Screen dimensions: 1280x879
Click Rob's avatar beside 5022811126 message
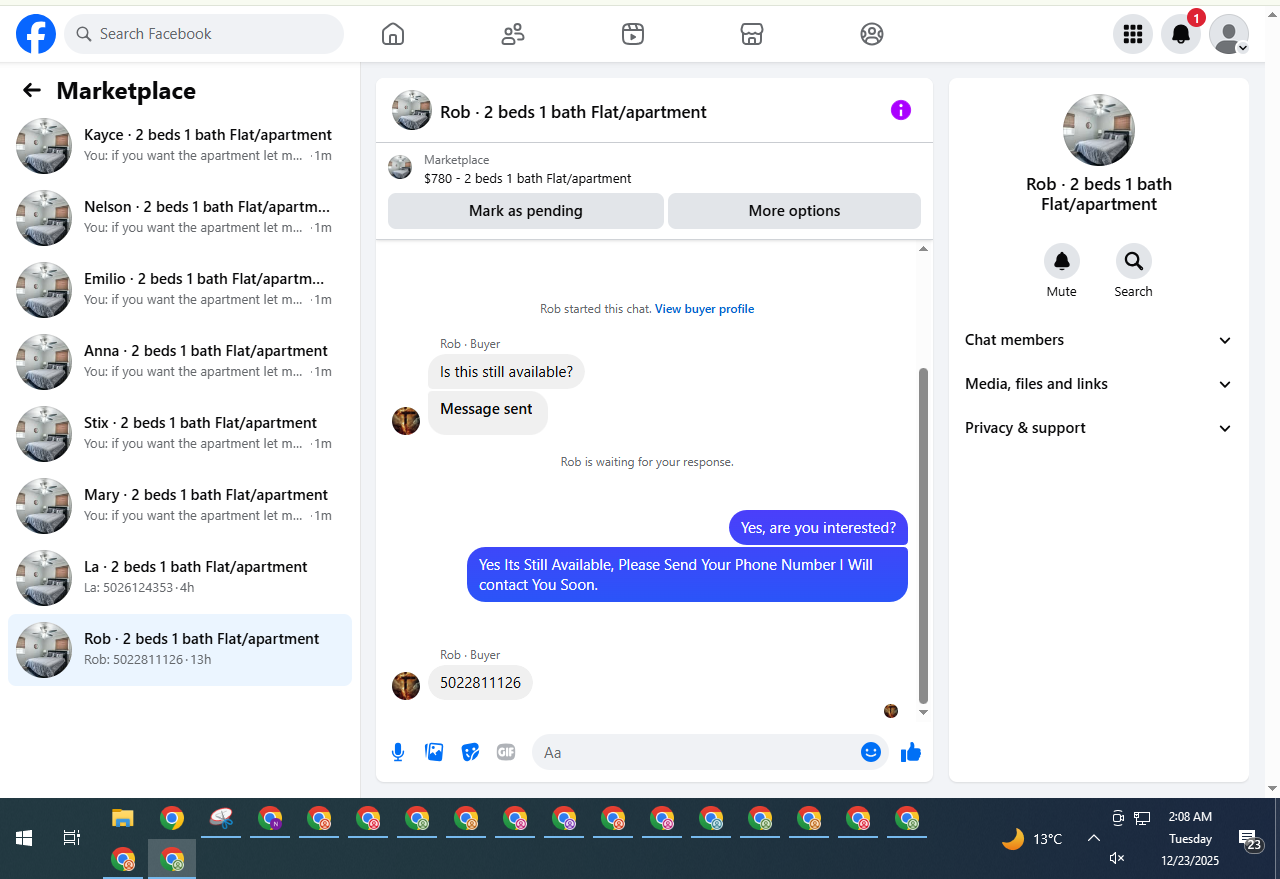pos(406,686)
